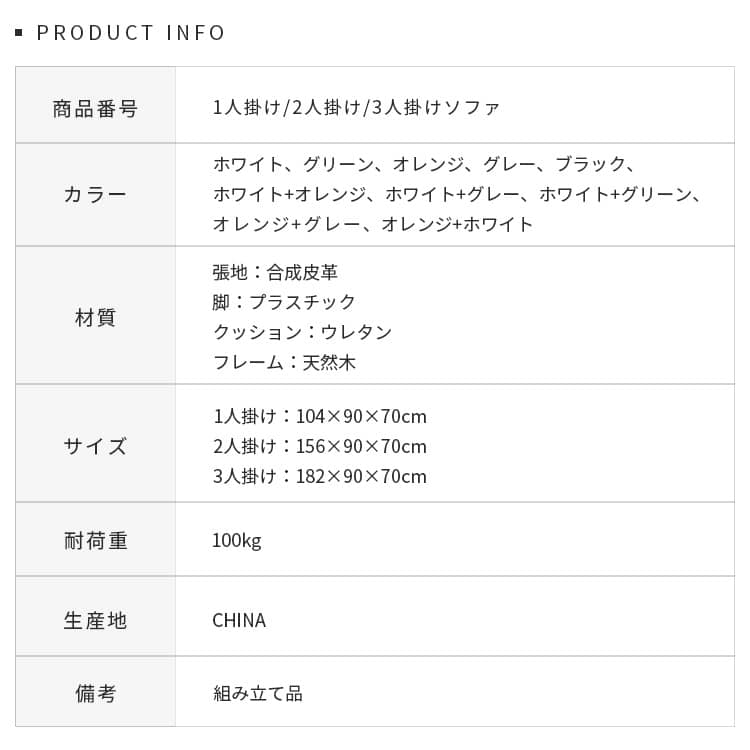Click the CHINA origin value
750x750 pixels.
tap(239, 620)
